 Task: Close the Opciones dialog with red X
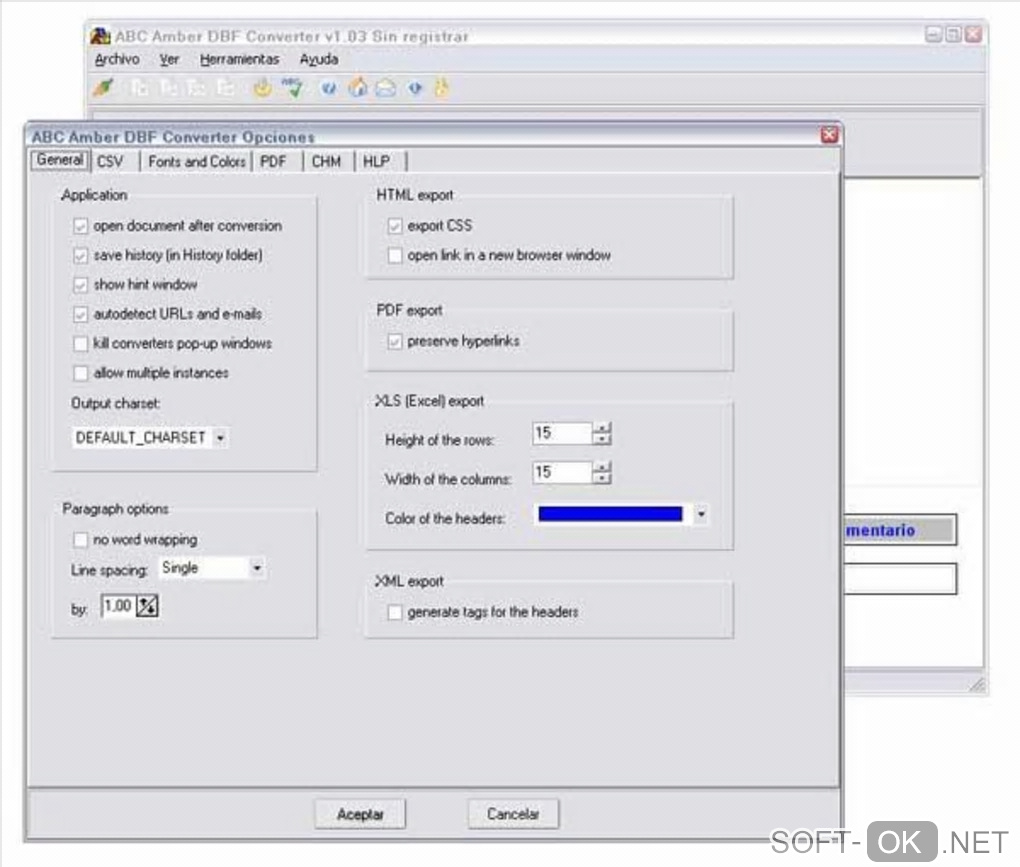click(x=829, y=135)
